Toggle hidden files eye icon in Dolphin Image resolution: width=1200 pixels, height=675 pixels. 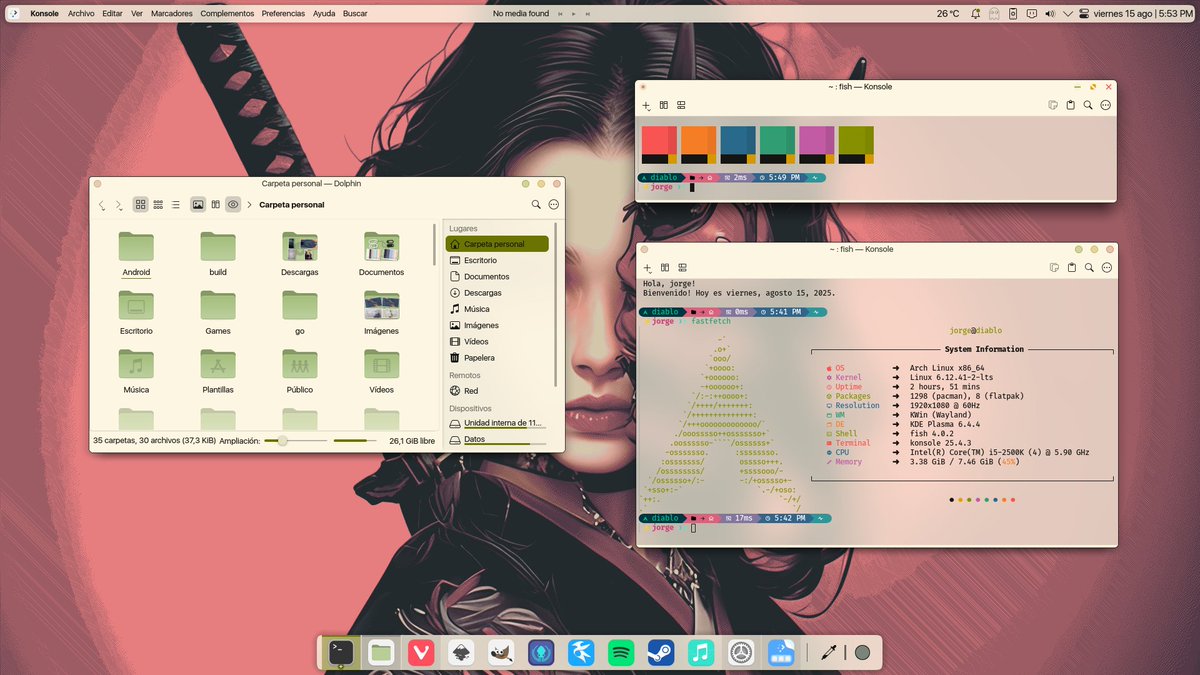[x=233, y=205]
